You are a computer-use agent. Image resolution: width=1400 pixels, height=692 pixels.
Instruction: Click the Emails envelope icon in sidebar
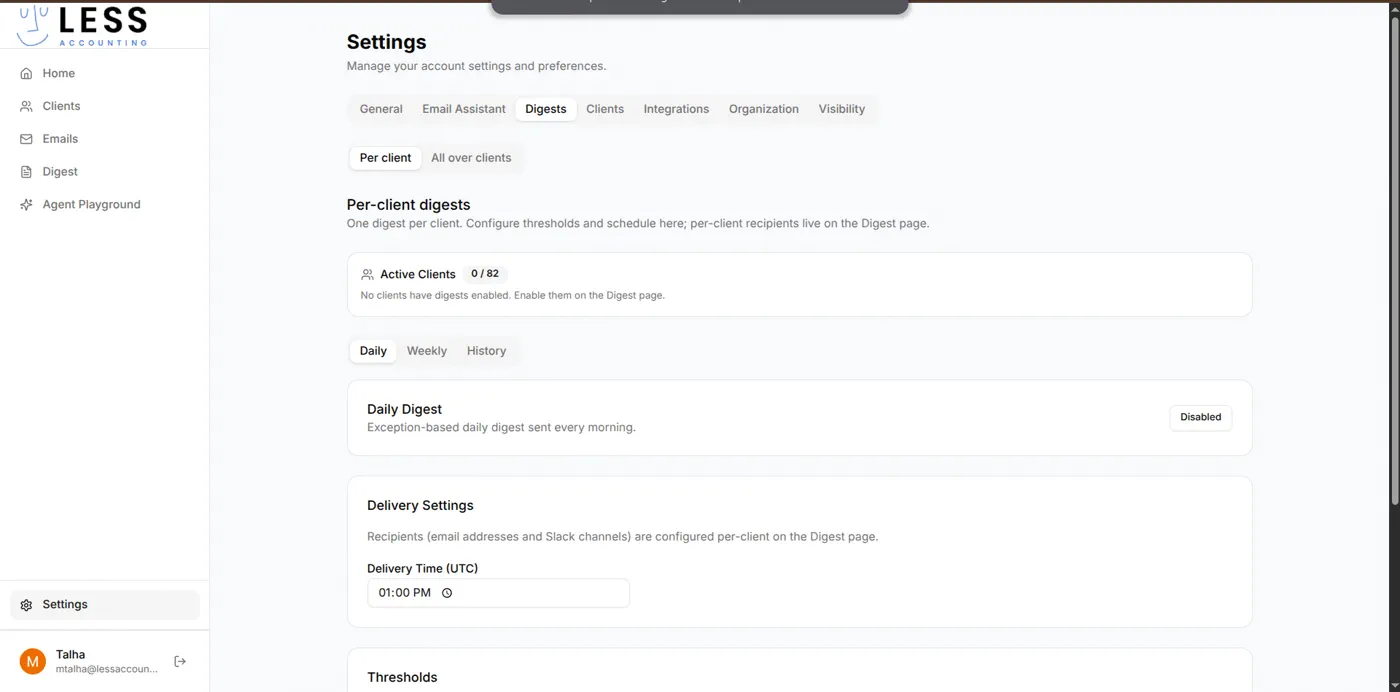tap(26, 139)
